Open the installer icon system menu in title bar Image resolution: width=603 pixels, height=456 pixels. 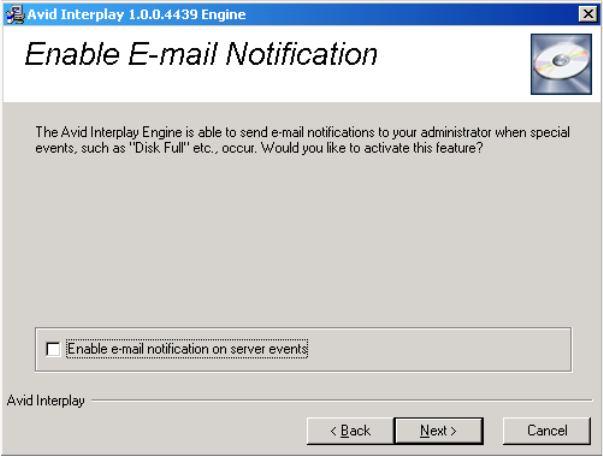click(x=14, y=14)
